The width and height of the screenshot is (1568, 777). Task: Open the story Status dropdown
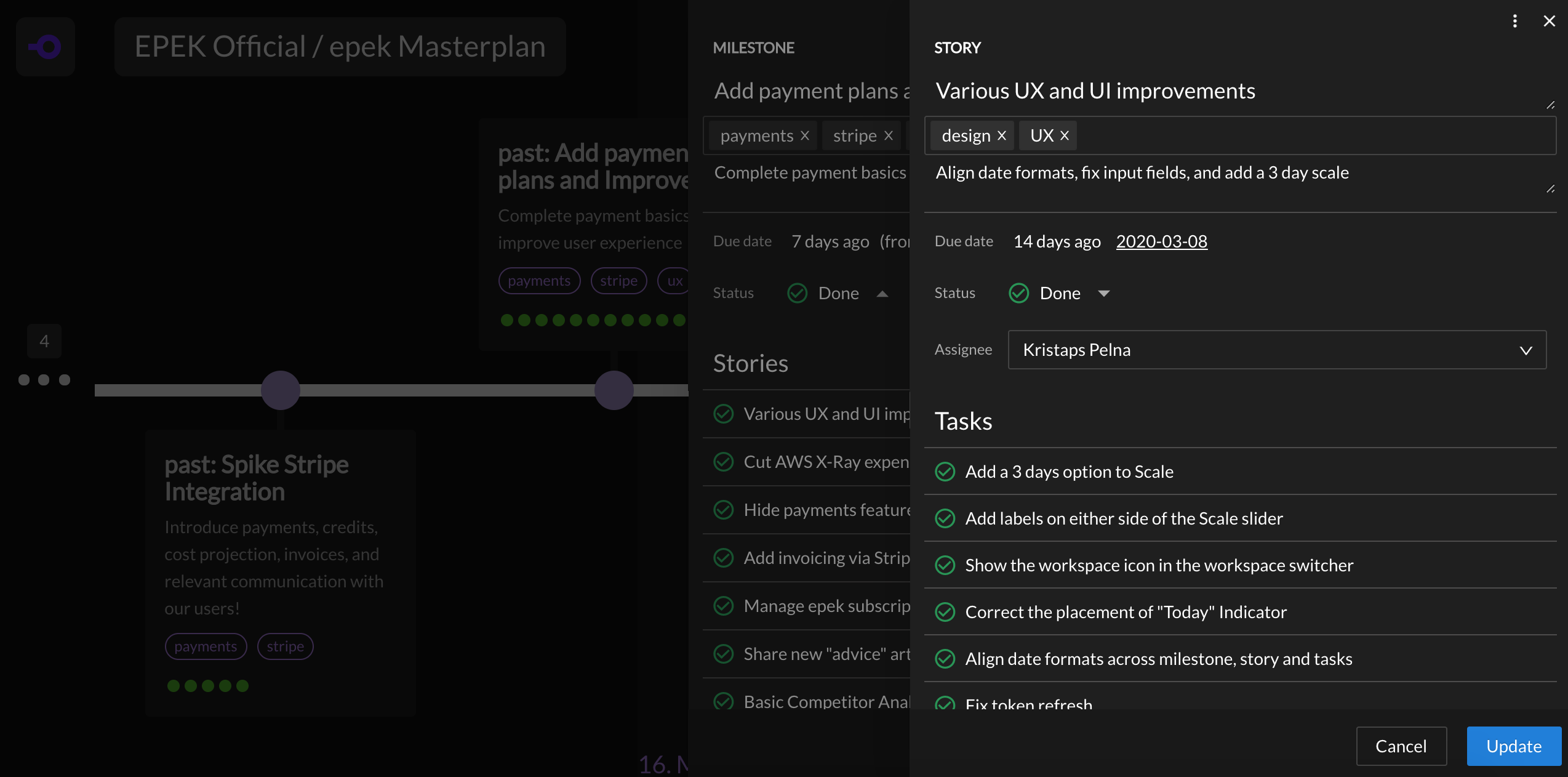pos(1103,293)
